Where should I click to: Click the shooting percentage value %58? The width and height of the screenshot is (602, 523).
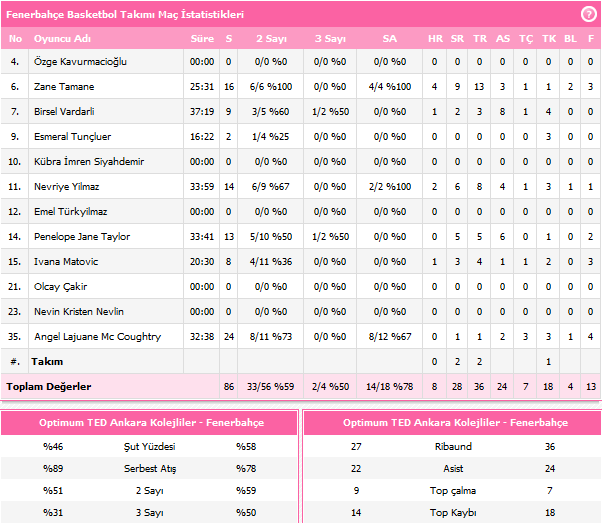tap(246, 447)
